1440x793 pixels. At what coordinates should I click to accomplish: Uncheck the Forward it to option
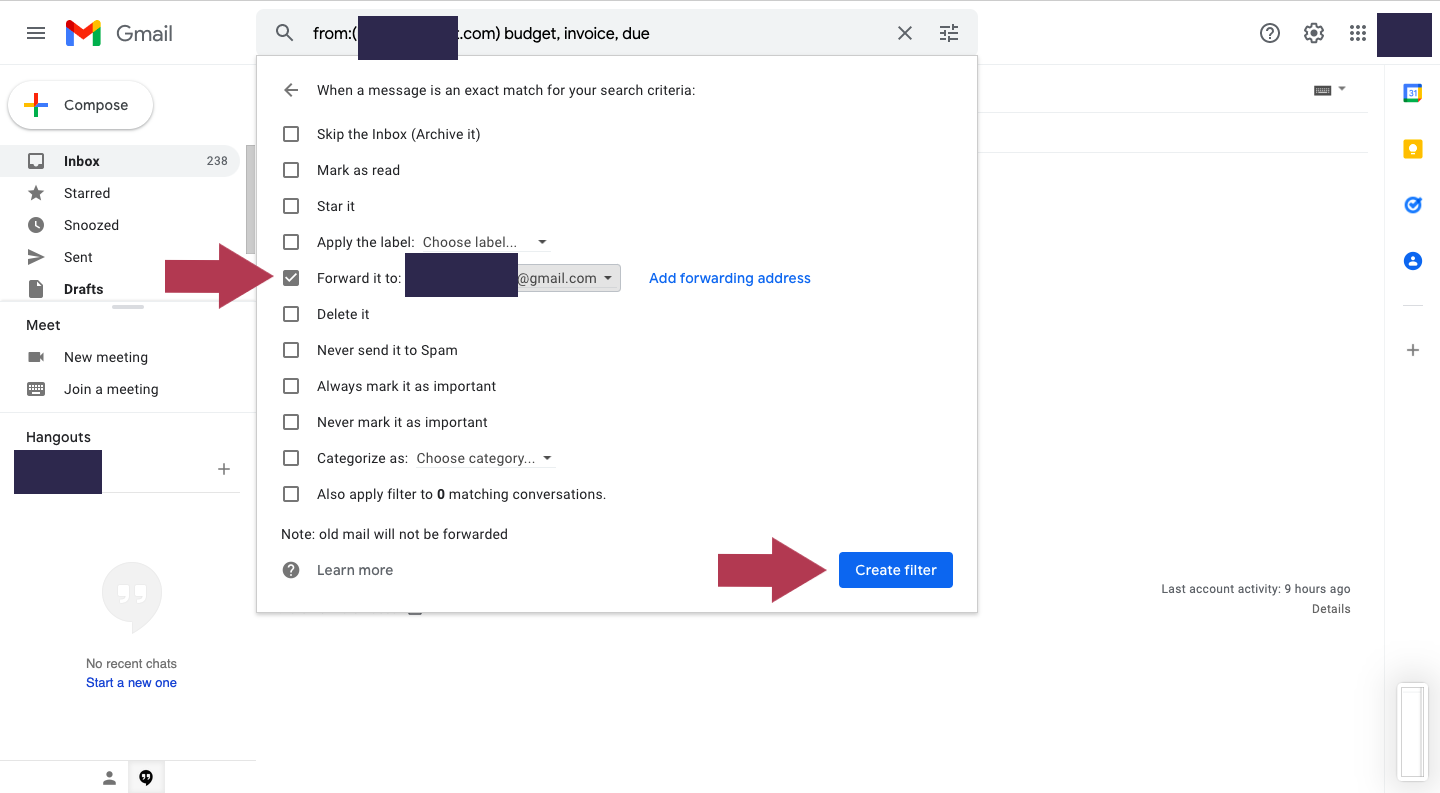click(x=291, y=277)
